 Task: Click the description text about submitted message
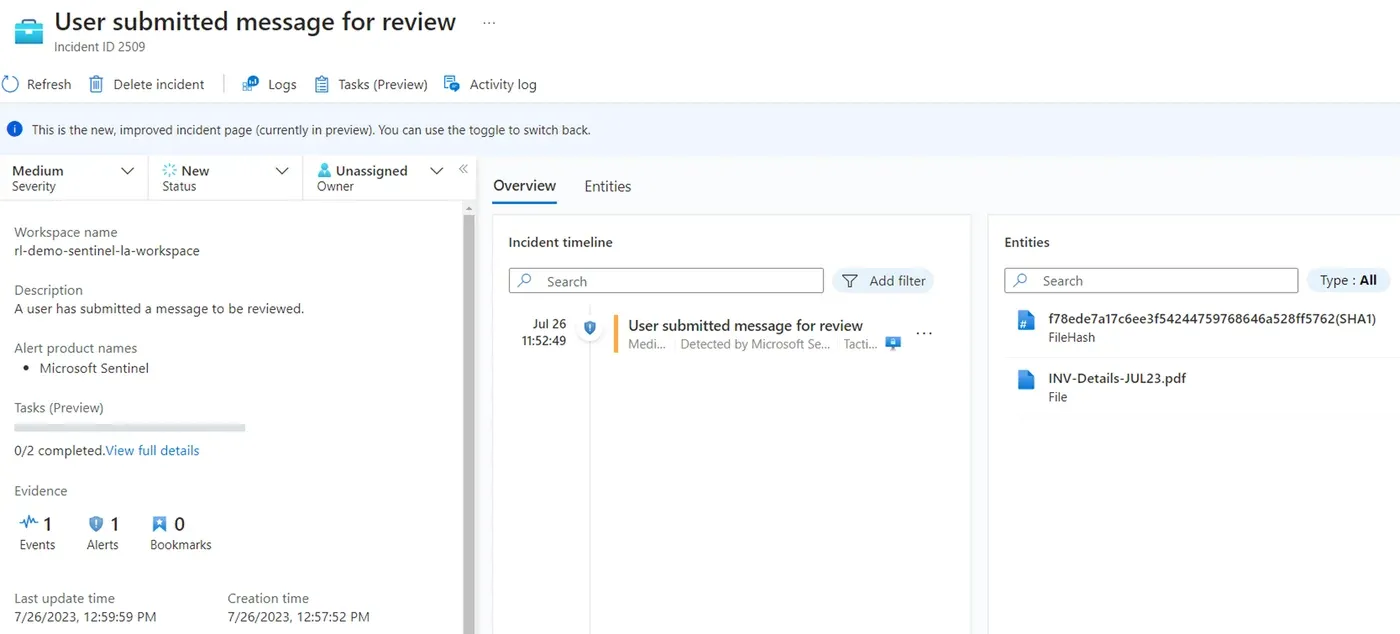[x=159, y=308]
